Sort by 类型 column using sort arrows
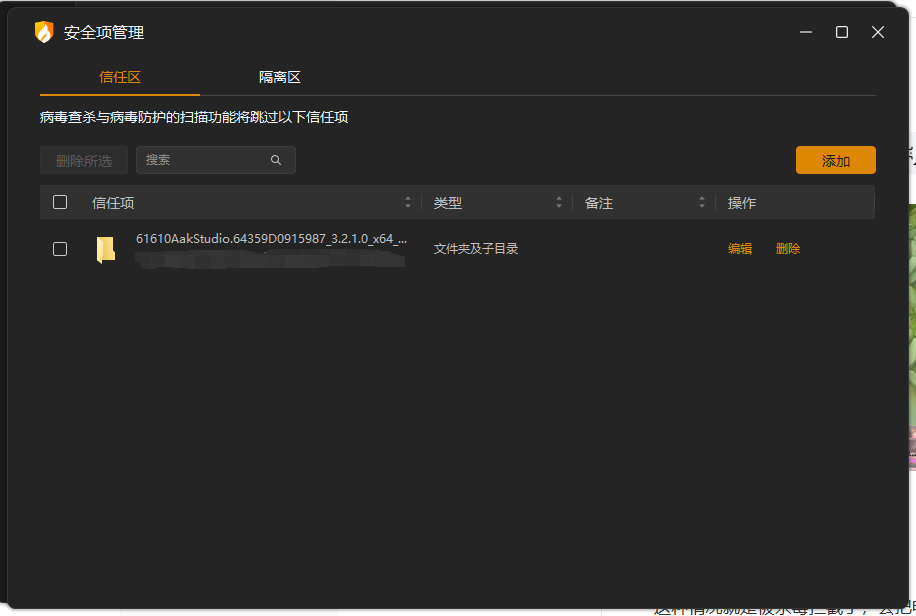This screenshot has width=916, height=616. pos(559,203)
